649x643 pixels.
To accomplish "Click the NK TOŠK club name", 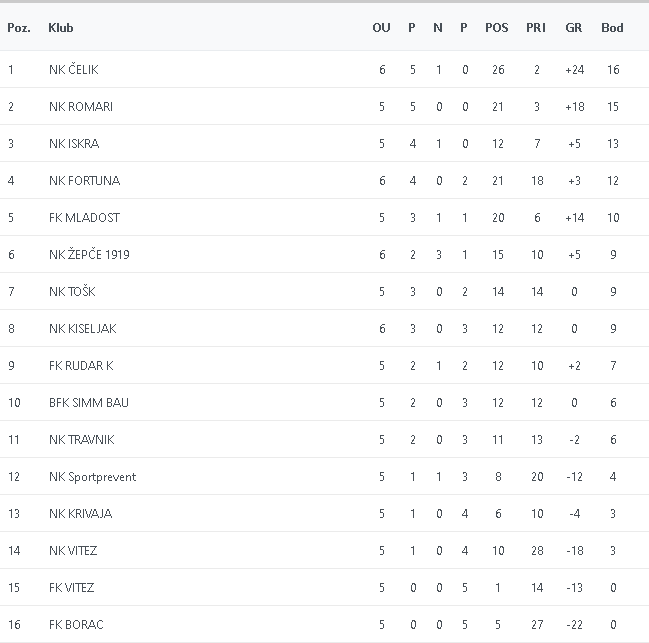I will pyautogui.click(x=72, y=292).
